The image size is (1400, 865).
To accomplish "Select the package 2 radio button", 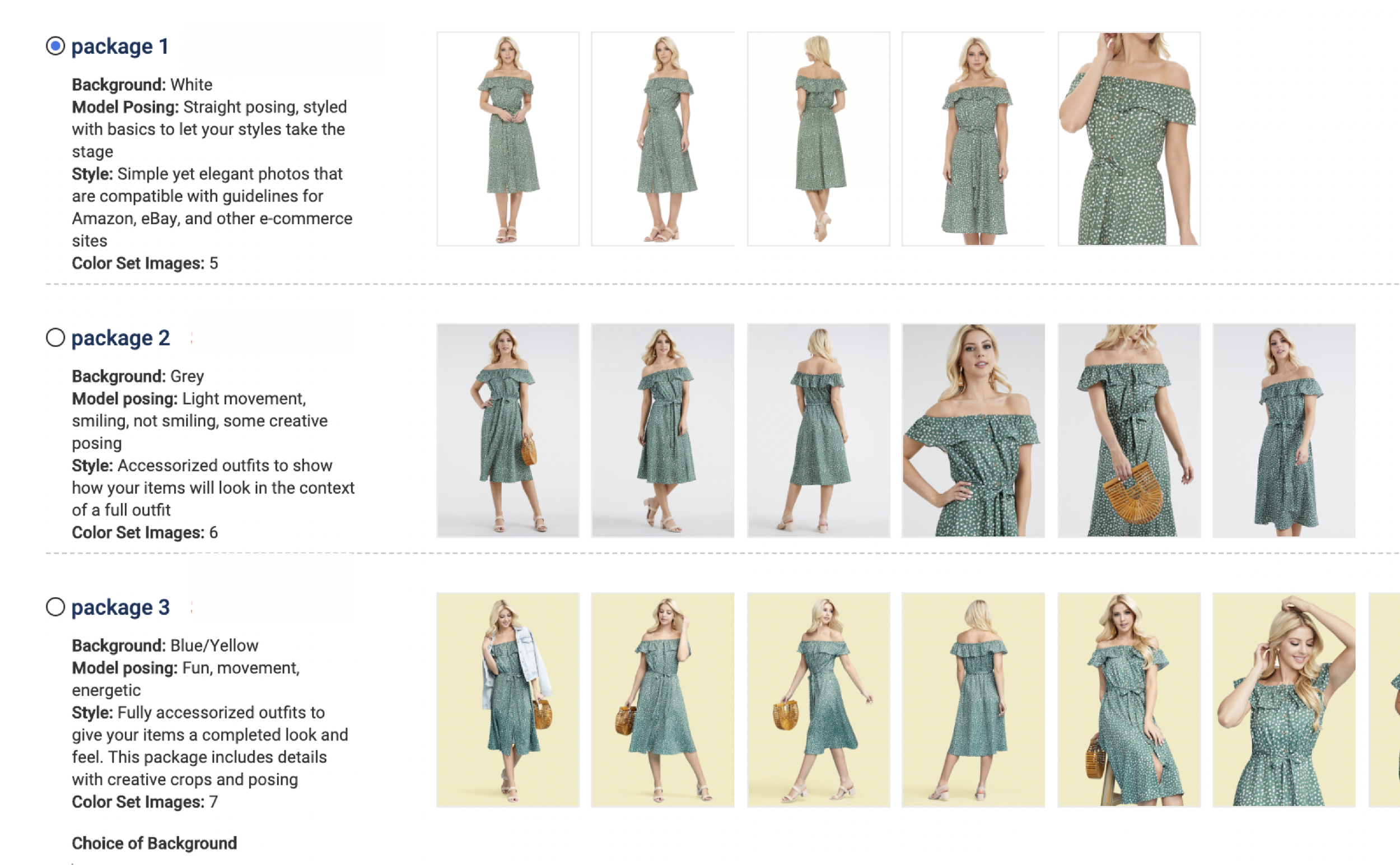I will 55,337.
